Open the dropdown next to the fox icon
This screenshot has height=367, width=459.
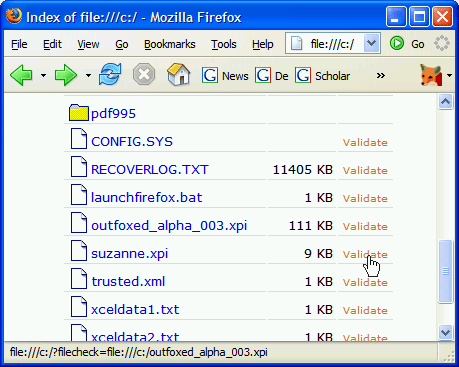coord(449,76)
